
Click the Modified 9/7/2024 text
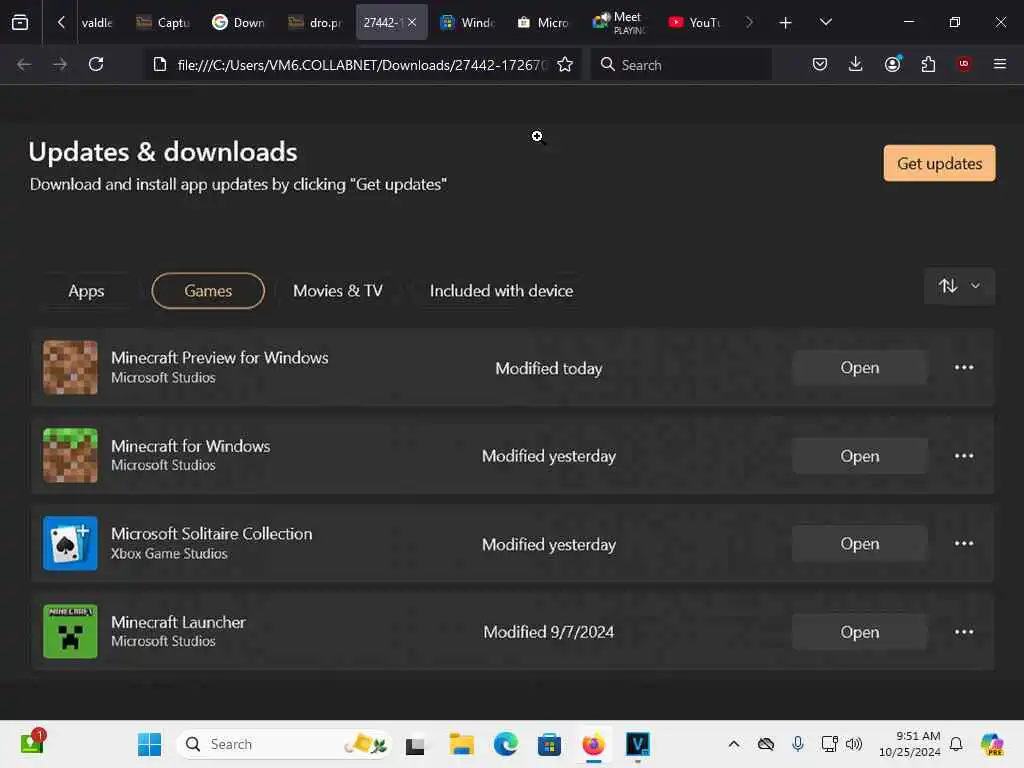pos(549,632)
